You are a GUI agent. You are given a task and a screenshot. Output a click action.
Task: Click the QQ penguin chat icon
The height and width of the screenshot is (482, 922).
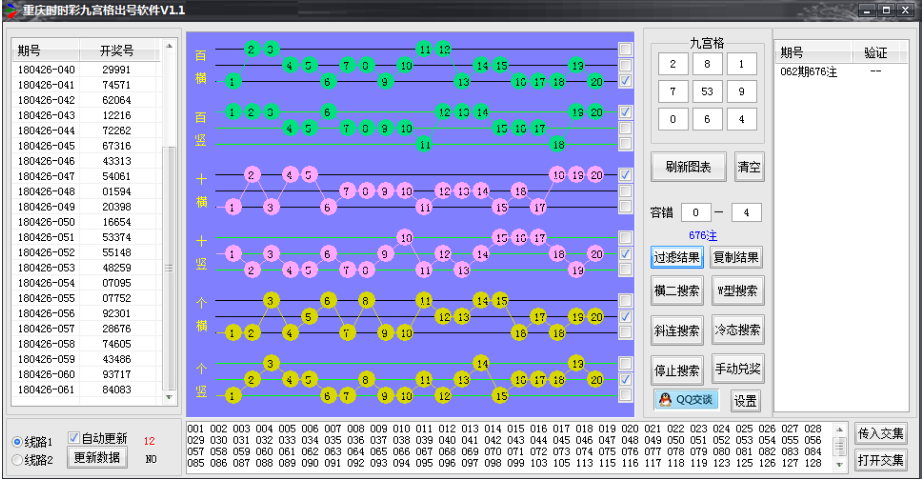click(665, 400)
